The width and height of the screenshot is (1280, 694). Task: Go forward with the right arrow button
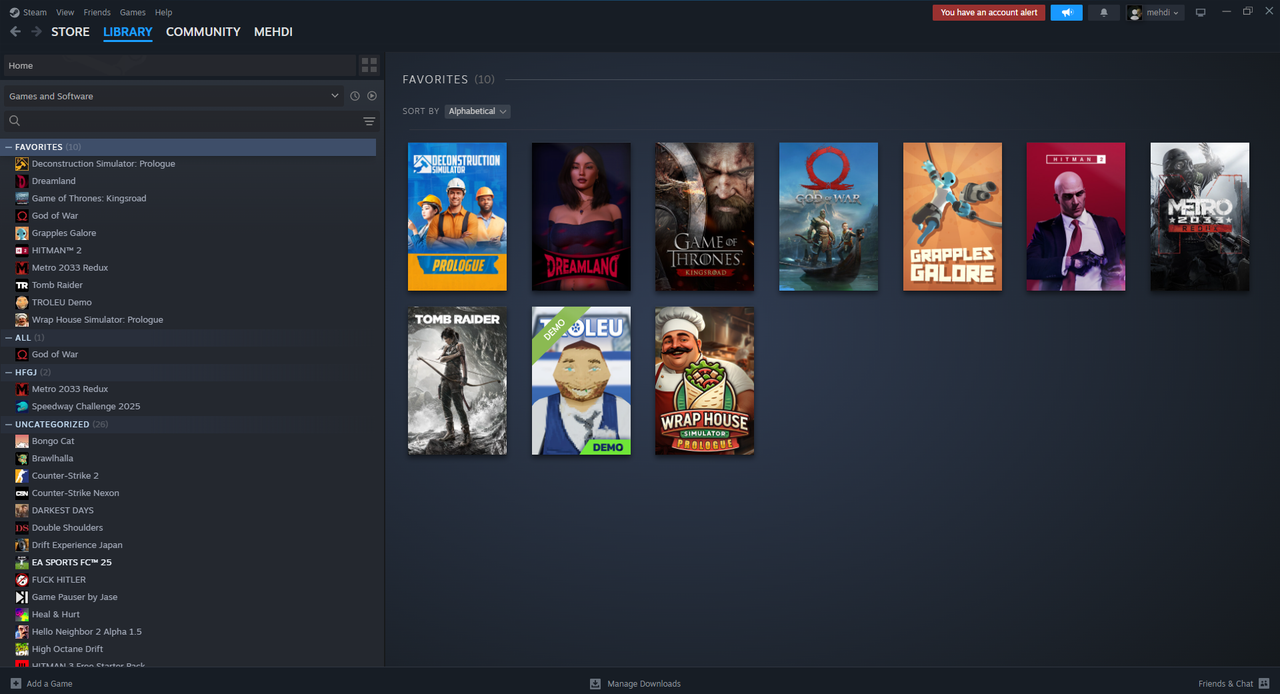pos(36,32)
